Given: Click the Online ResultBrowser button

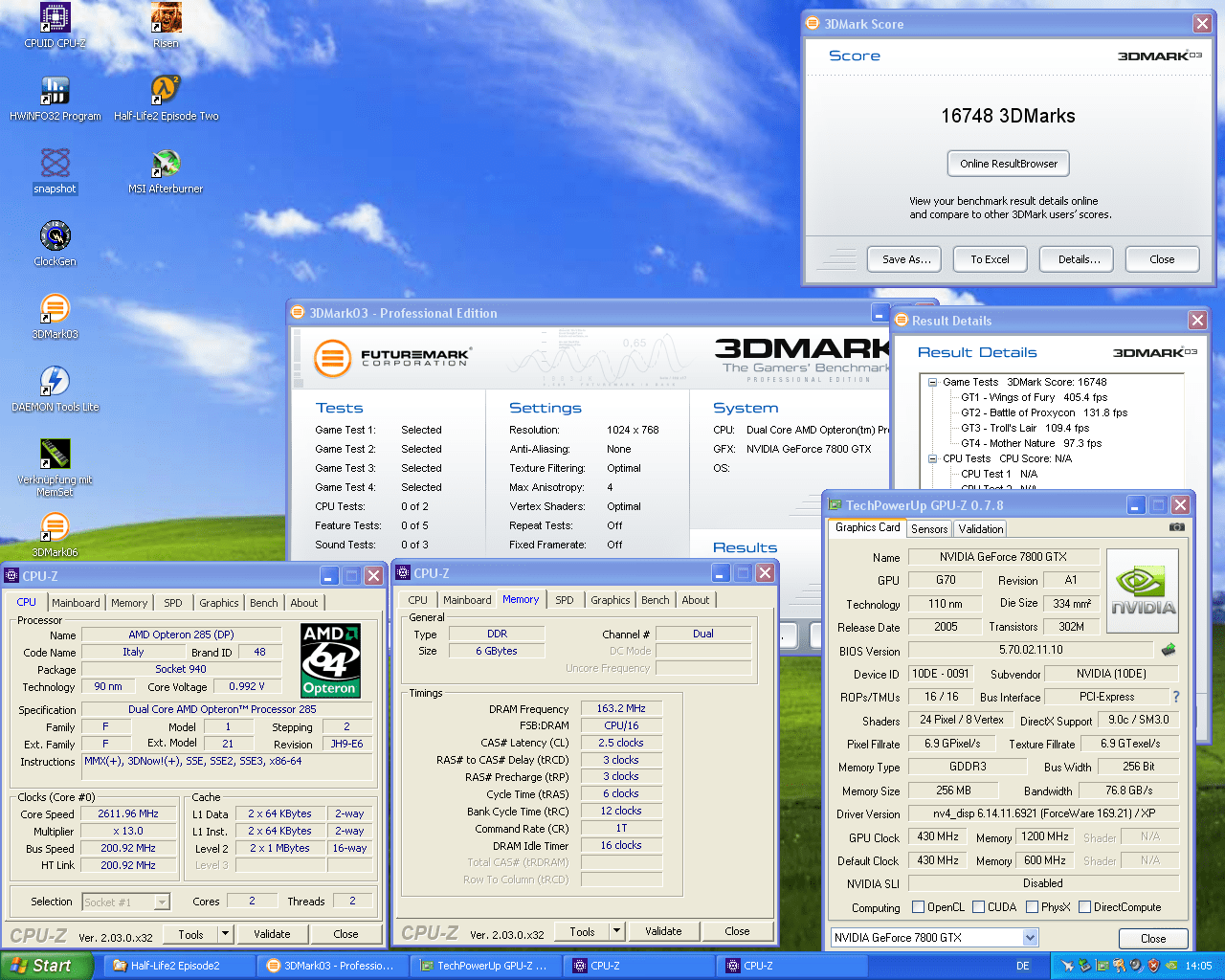Looking at the screenshot, I should point(1009,164).
